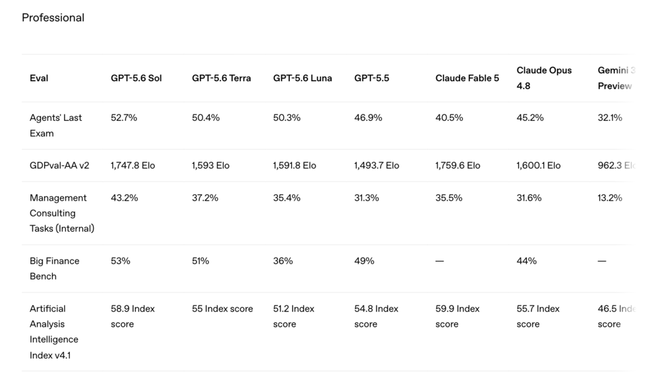Select Management Consulting Tasks (Internal) row label
The image size is (660, 387).
62,213
